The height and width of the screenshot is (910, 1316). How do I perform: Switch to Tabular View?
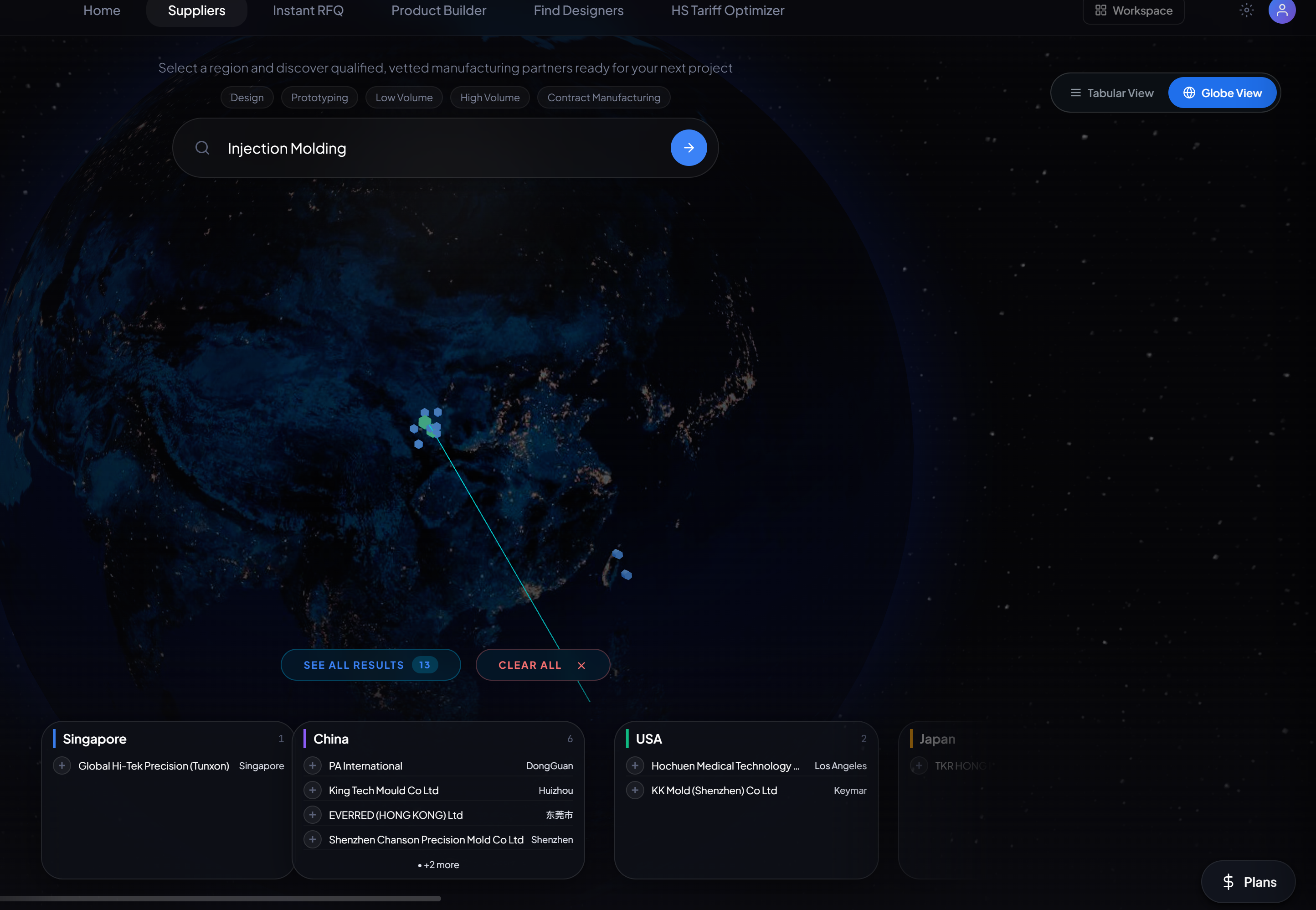pos(1111,93)
